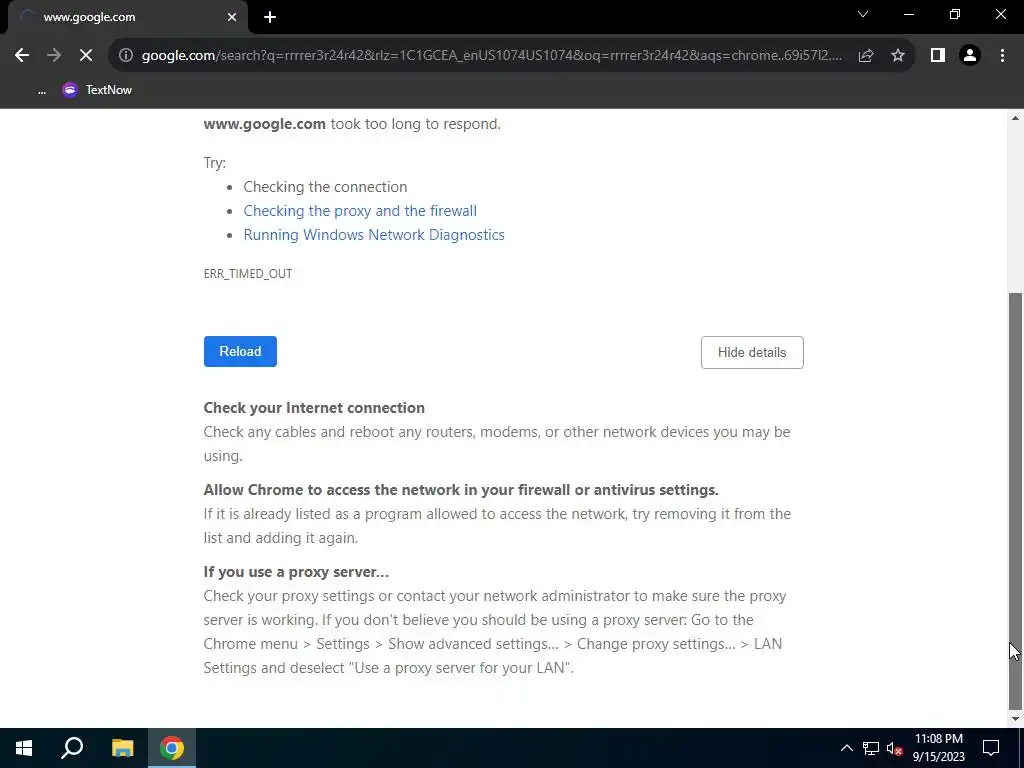The width and height of the screenshot is (1024, 768).
Task: Click Hide details button
Action: click(x=752, y=353)
